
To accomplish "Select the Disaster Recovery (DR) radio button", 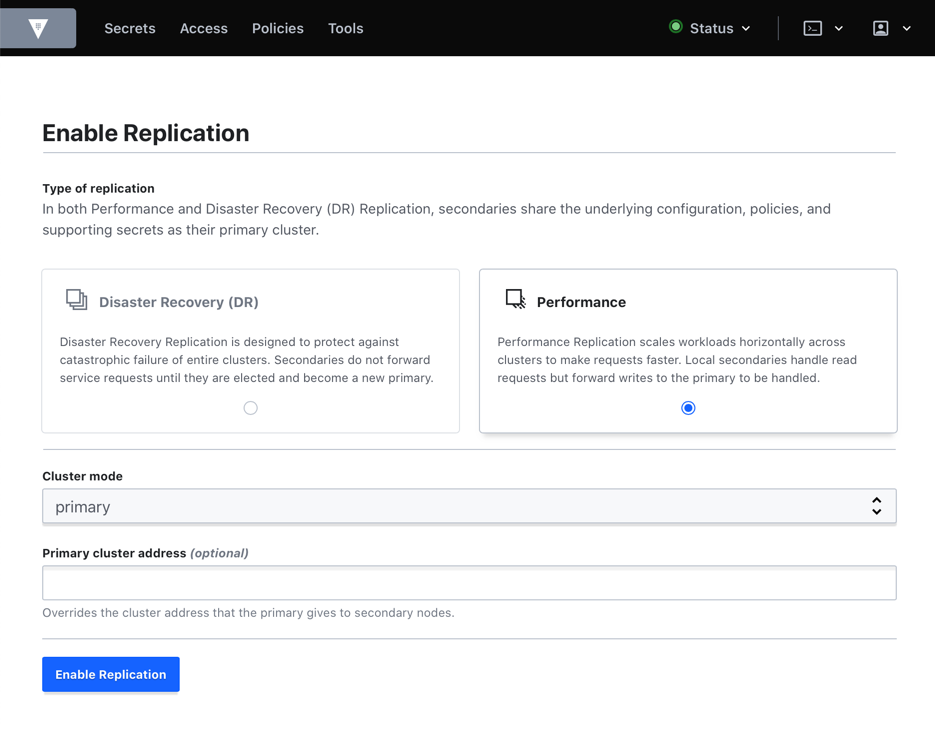I will point(250,407).
